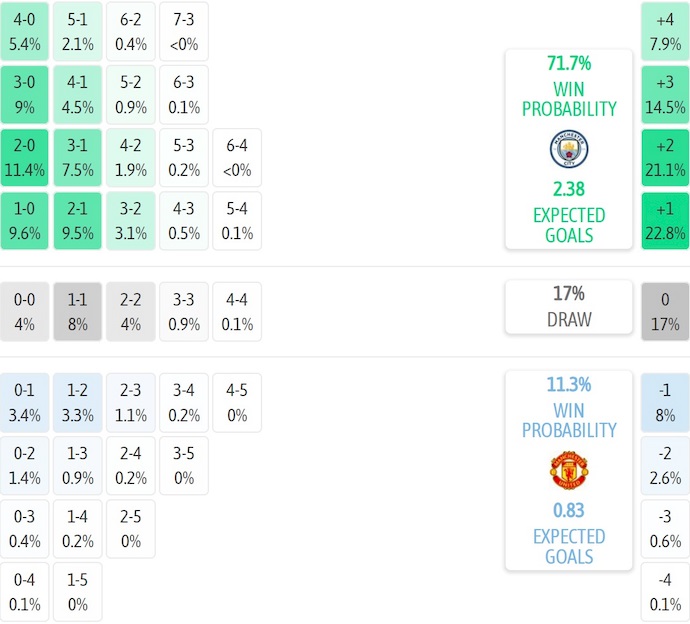
Task: Click the 2.38 expected goals value
Action: (x=568, y=189)
